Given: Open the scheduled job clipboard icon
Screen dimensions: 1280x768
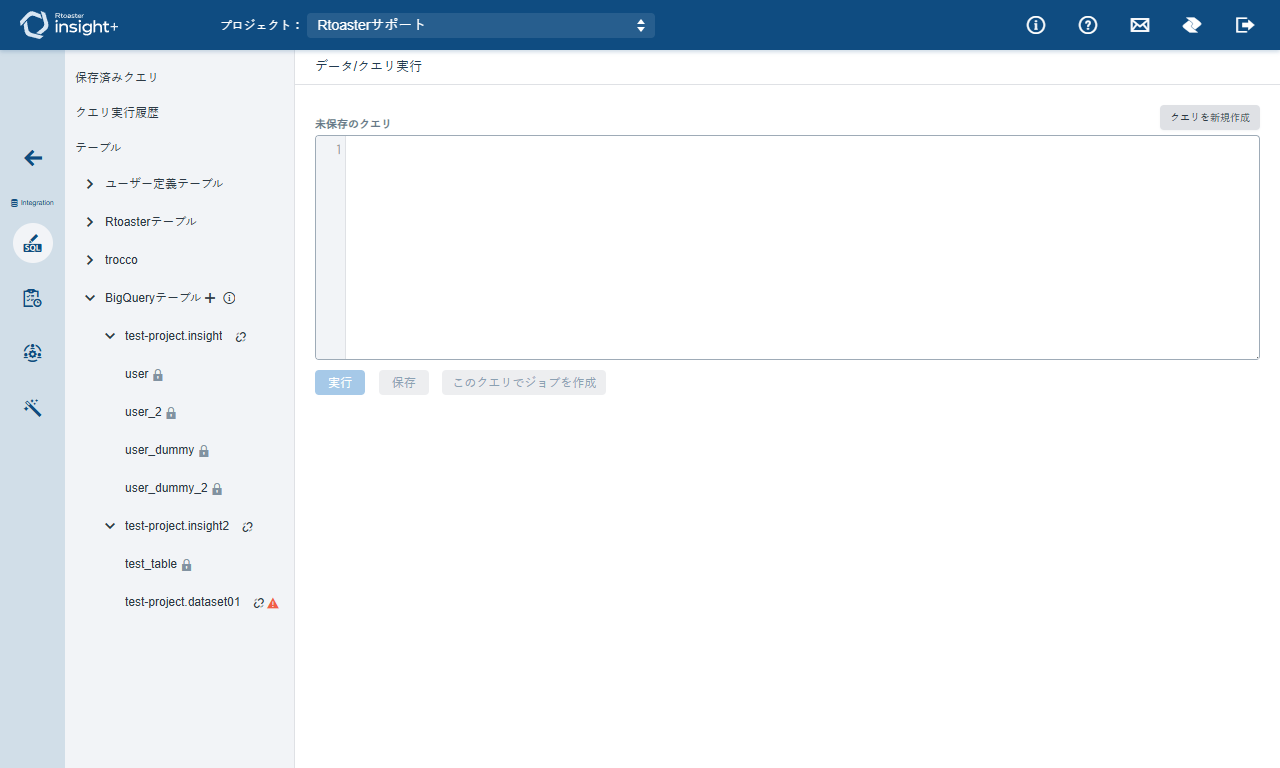Looking at the screenshot, I should coord(33,298).
